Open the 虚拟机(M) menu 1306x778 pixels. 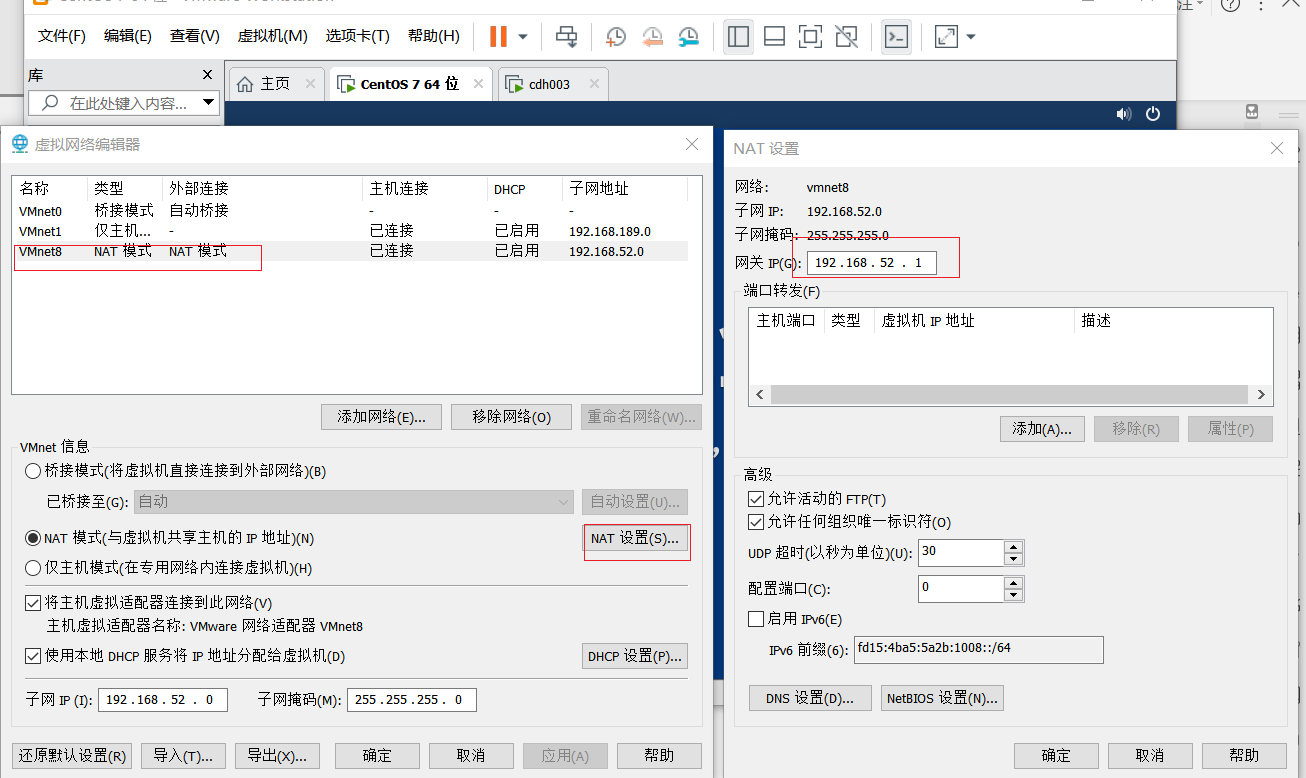[272, 36]
